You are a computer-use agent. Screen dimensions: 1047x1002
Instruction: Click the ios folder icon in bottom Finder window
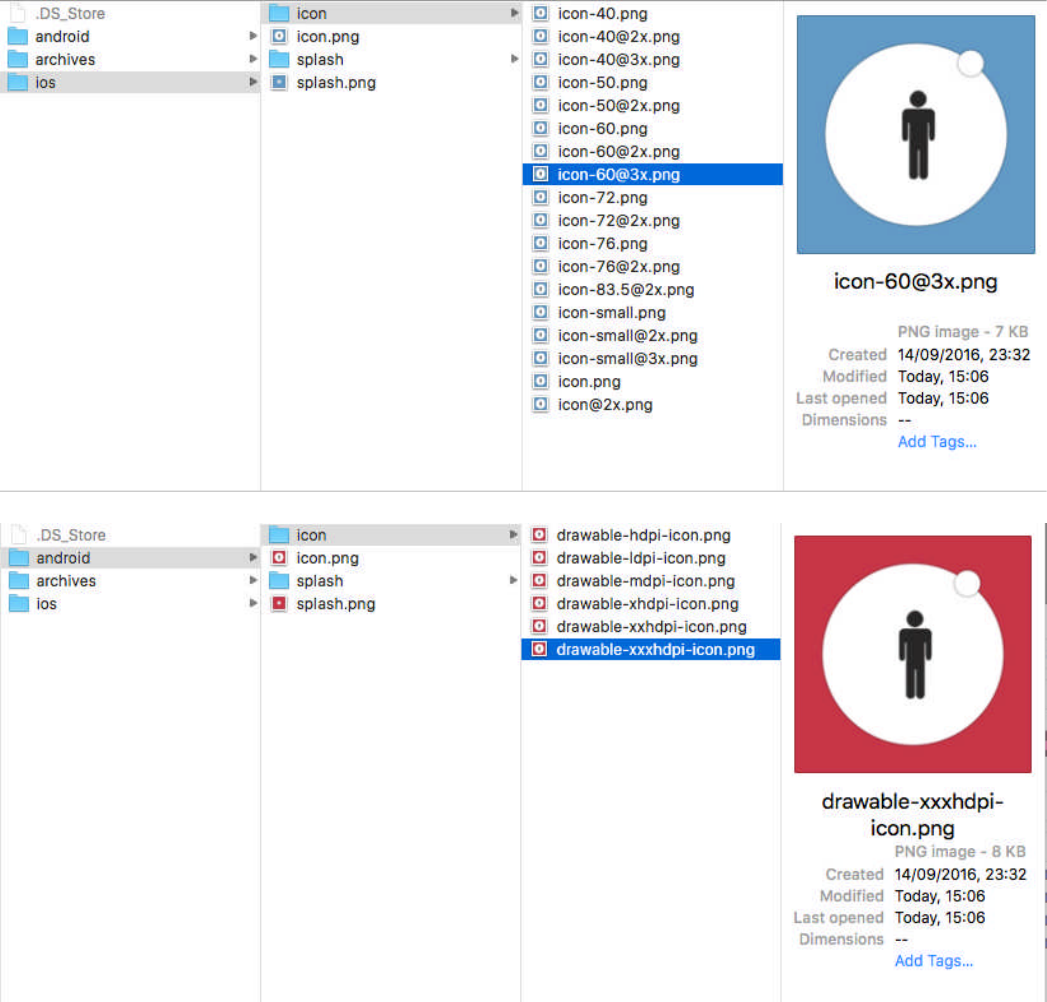[19, 603]
